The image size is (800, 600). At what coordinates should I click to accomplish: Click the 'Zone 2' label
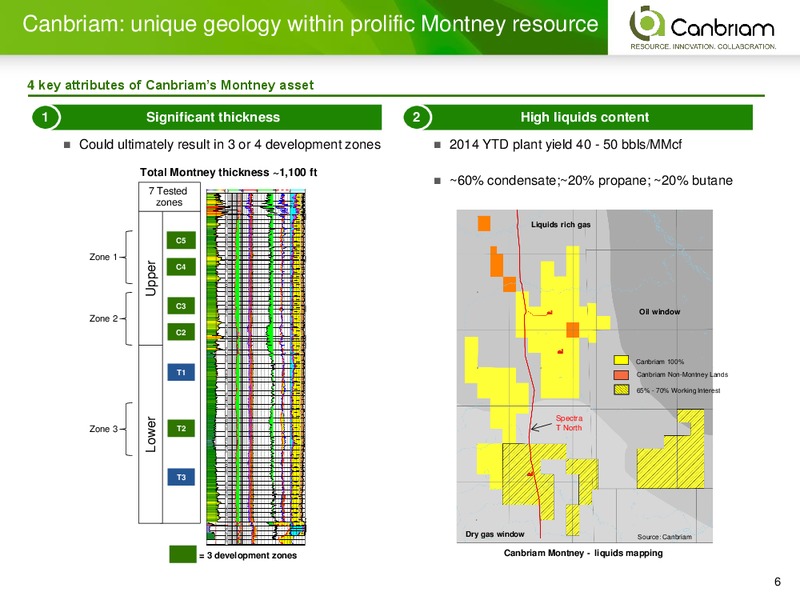pyautogui.click(x=104, y=318)
